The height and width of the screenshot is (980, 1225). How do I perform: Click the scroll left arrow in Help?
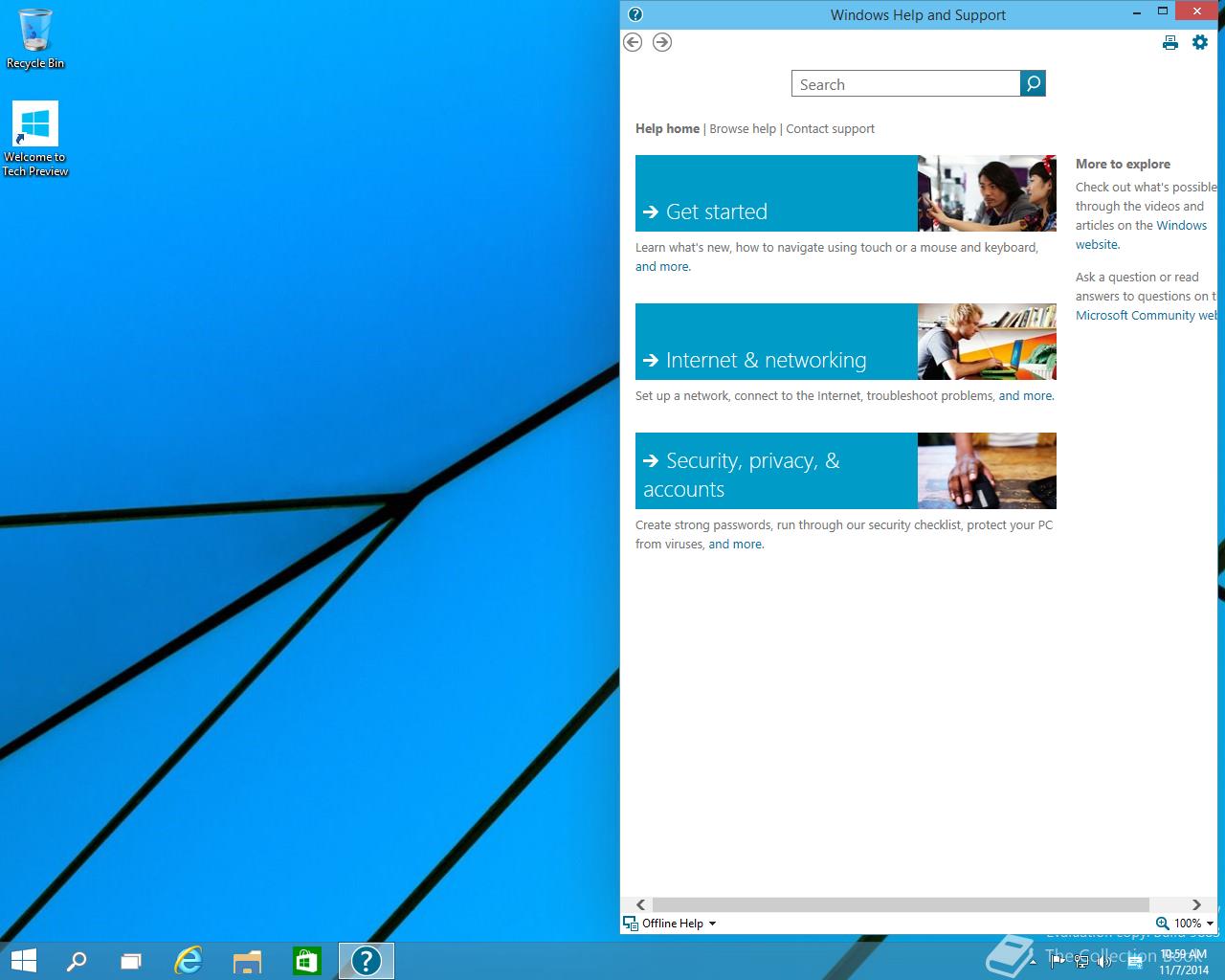640,904
